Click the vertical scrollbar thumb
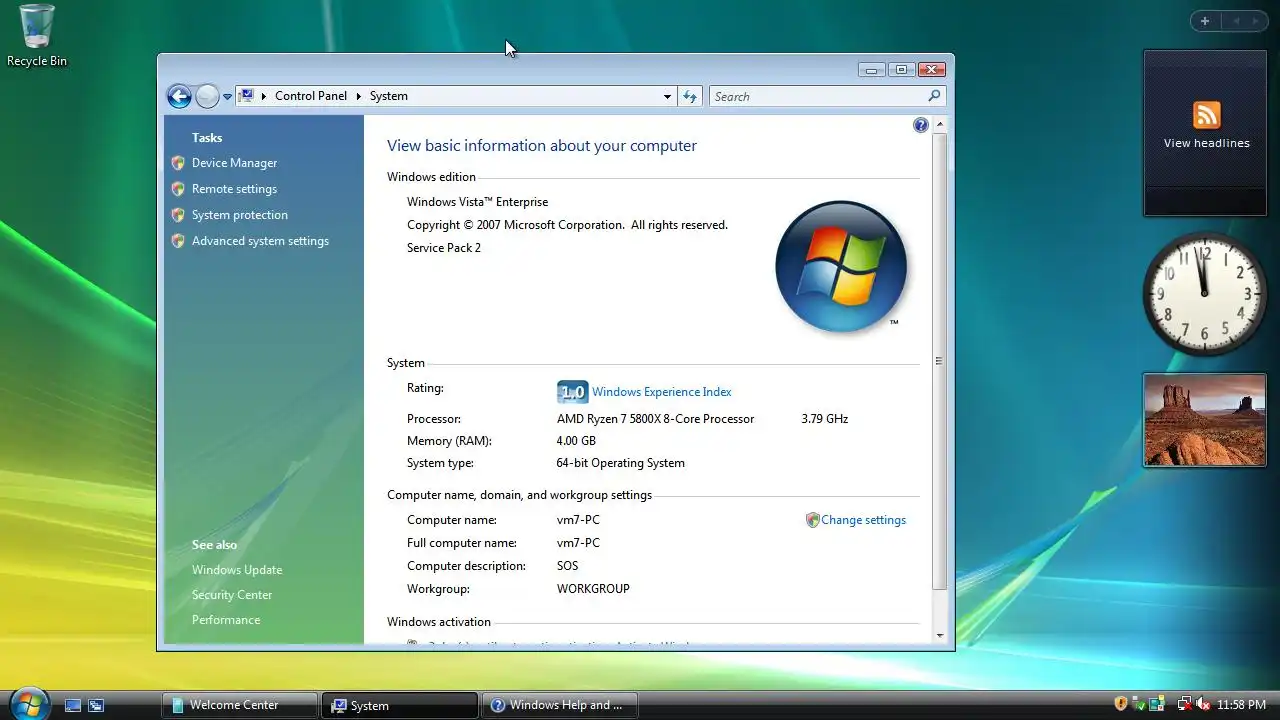This screenshot has width=1280, height=720. [x=939, y=361]
